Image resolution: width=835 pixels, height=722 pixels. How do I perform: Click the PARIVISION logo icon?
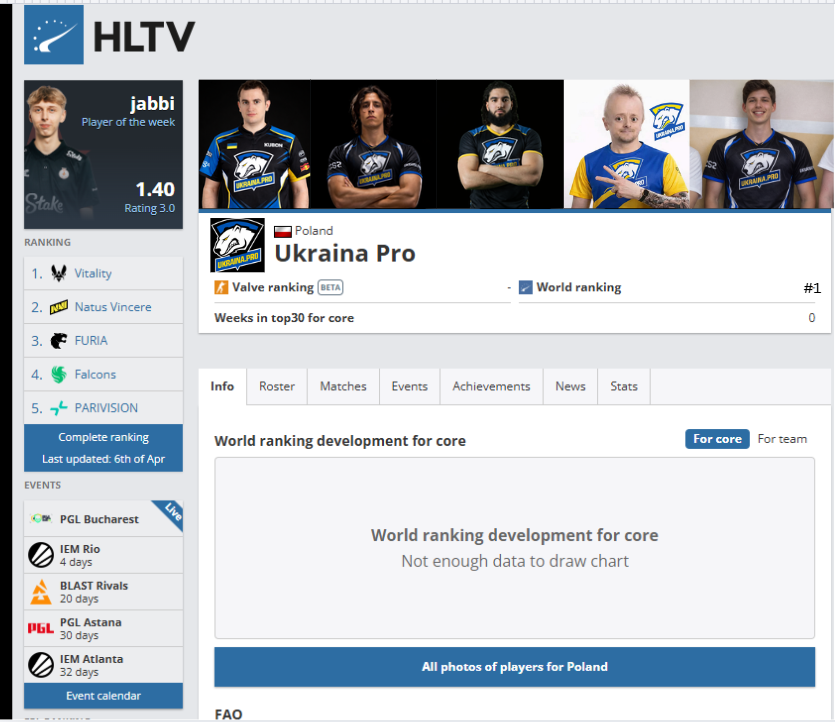click(59, 408)
